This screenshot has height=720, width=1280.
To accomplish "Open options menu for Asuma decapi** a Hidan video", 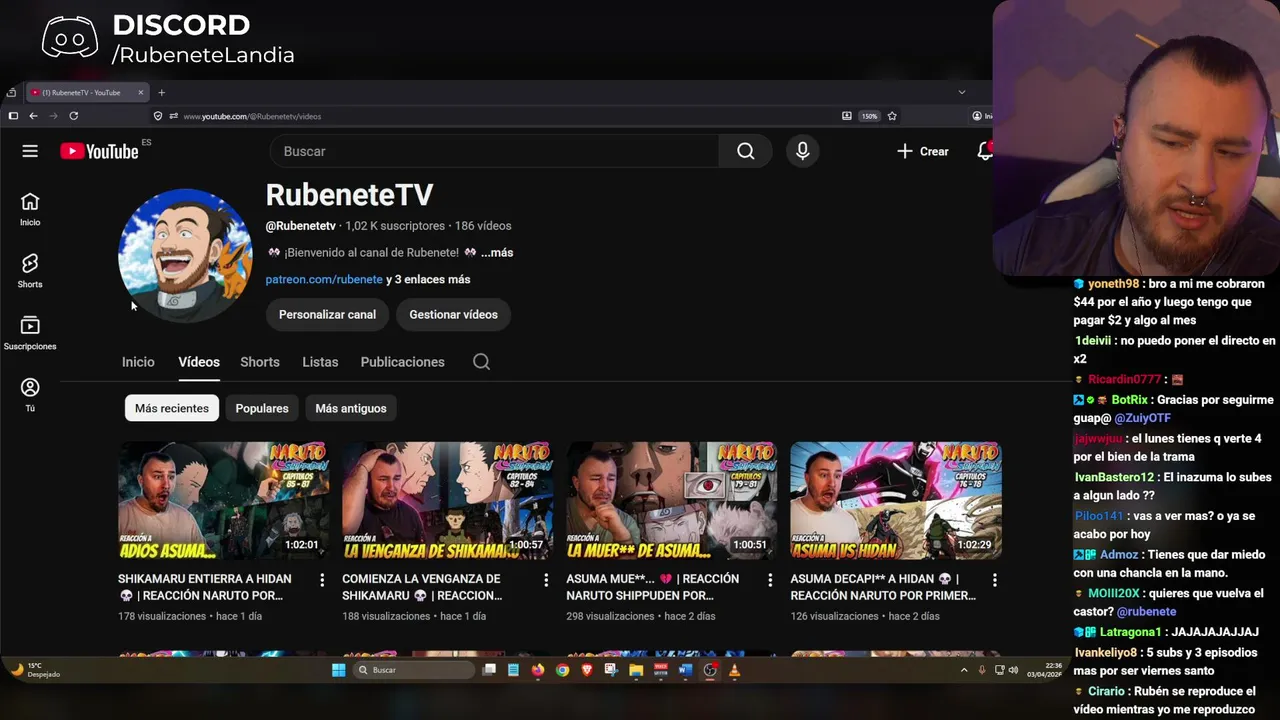I will point(994,580).
